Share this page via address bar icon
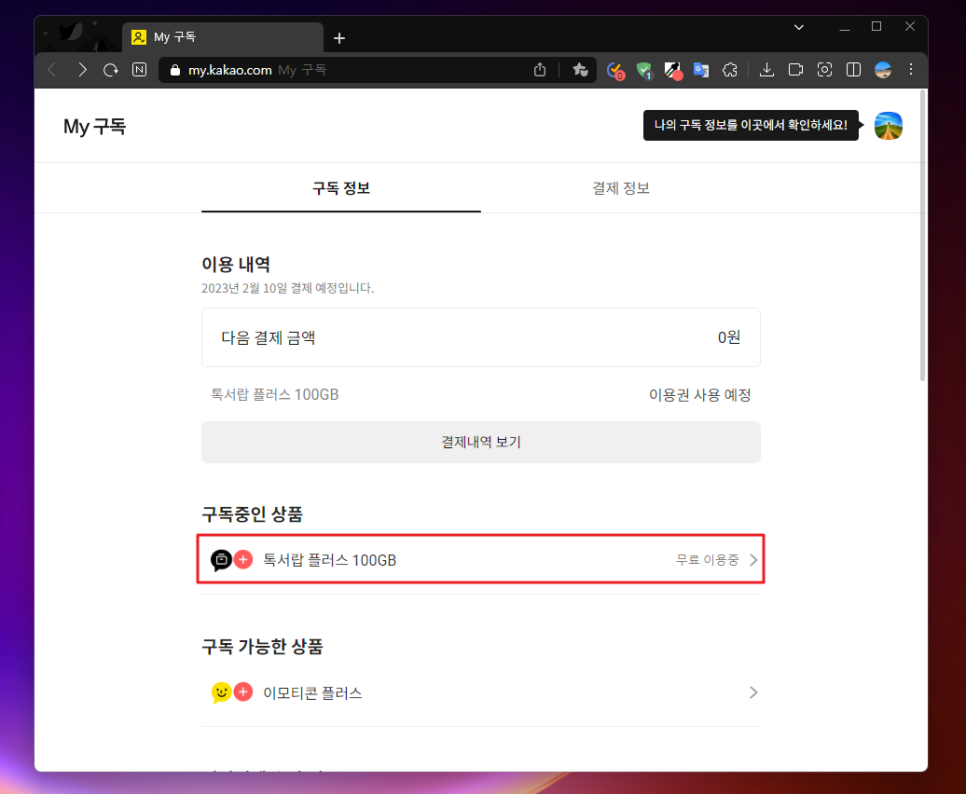This screenshot has width=966, height=794. 540,70
